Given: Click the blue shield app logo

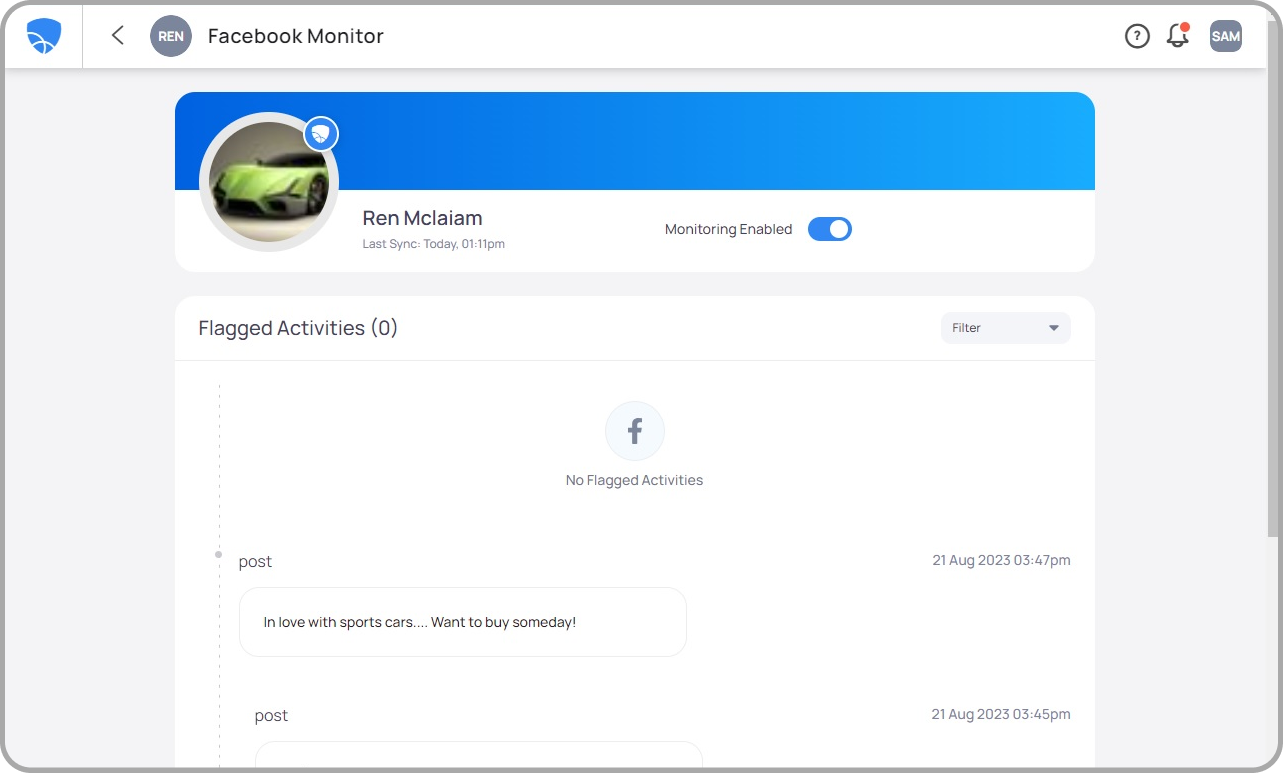Looking at the screenshot, I should coord(44,36).
